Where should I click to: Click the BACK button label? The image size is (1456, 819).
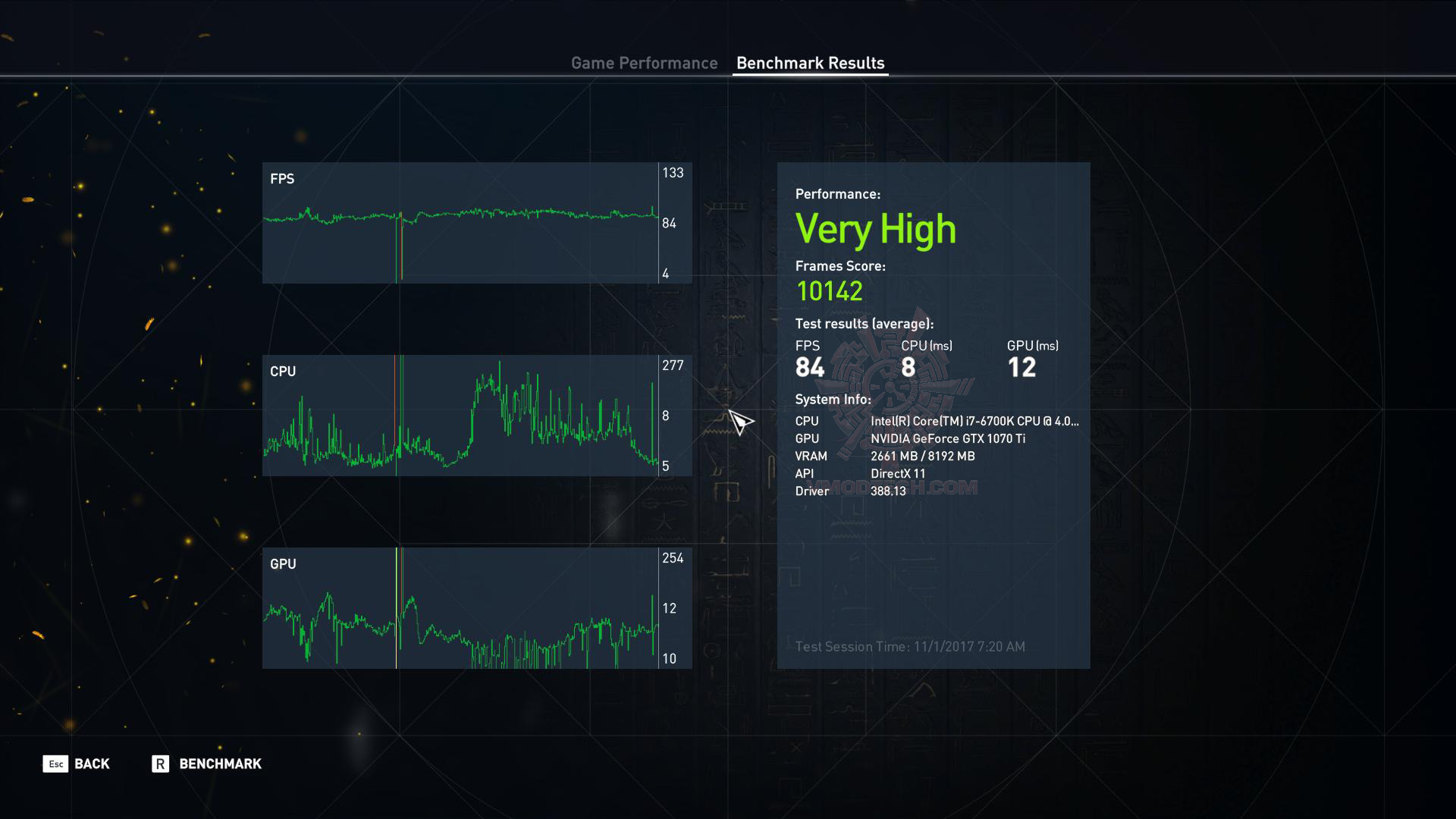[x=92, y=764]
